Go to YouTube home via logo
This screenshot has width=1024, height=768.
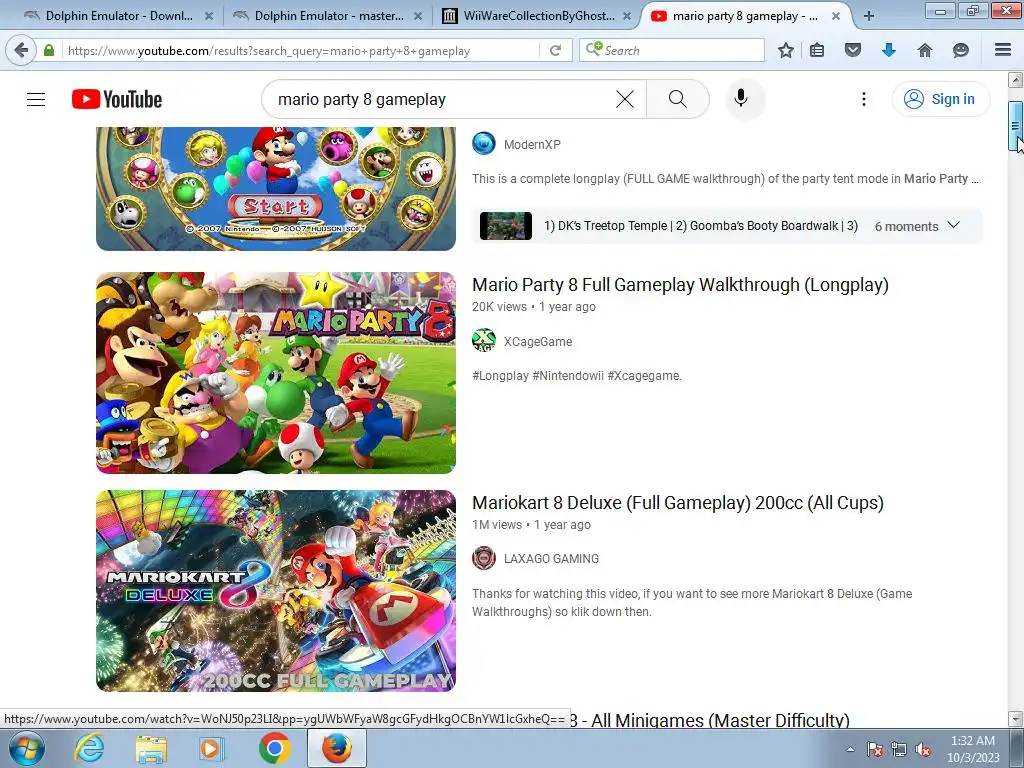click(x=117, y=99)
